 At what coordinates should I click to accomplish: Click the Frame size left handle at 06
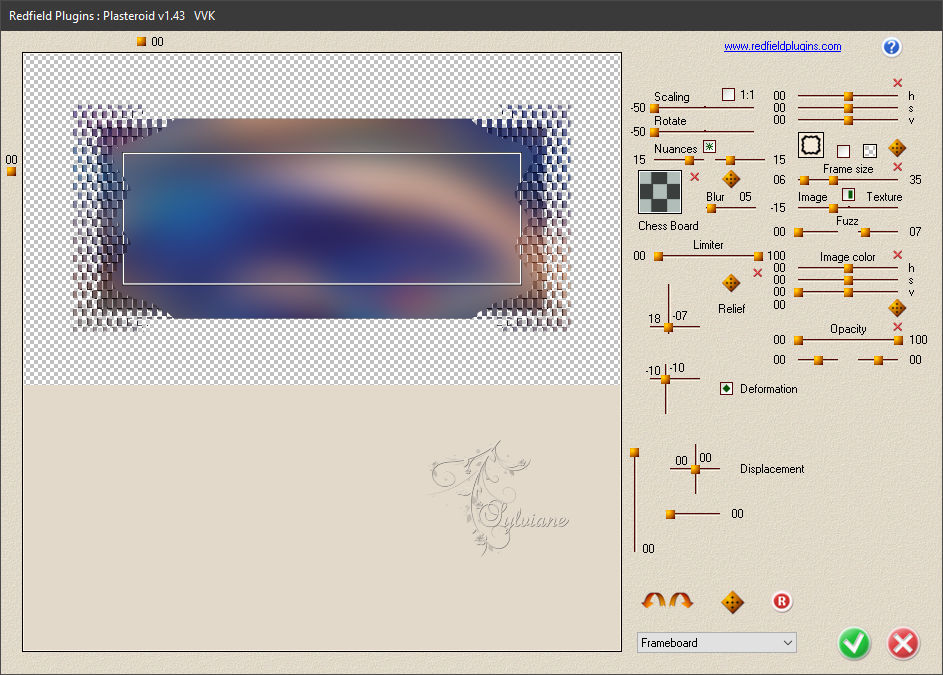pyautogui.click(x=804, y=180)
